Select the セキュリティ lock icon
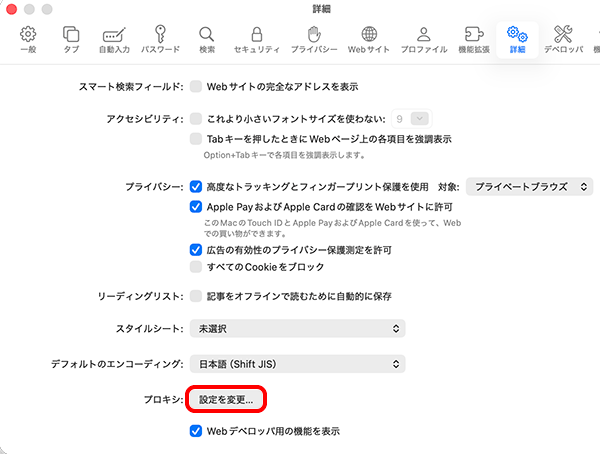The image size is (600, 454). tap(257, 36)
